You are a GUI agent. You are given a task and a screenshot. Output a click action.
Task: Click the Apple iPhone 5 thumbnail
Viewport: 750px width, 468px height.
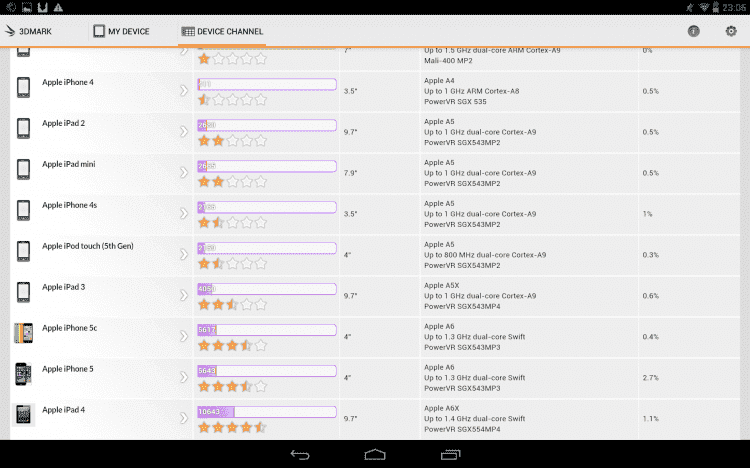[x=23, y=374]
